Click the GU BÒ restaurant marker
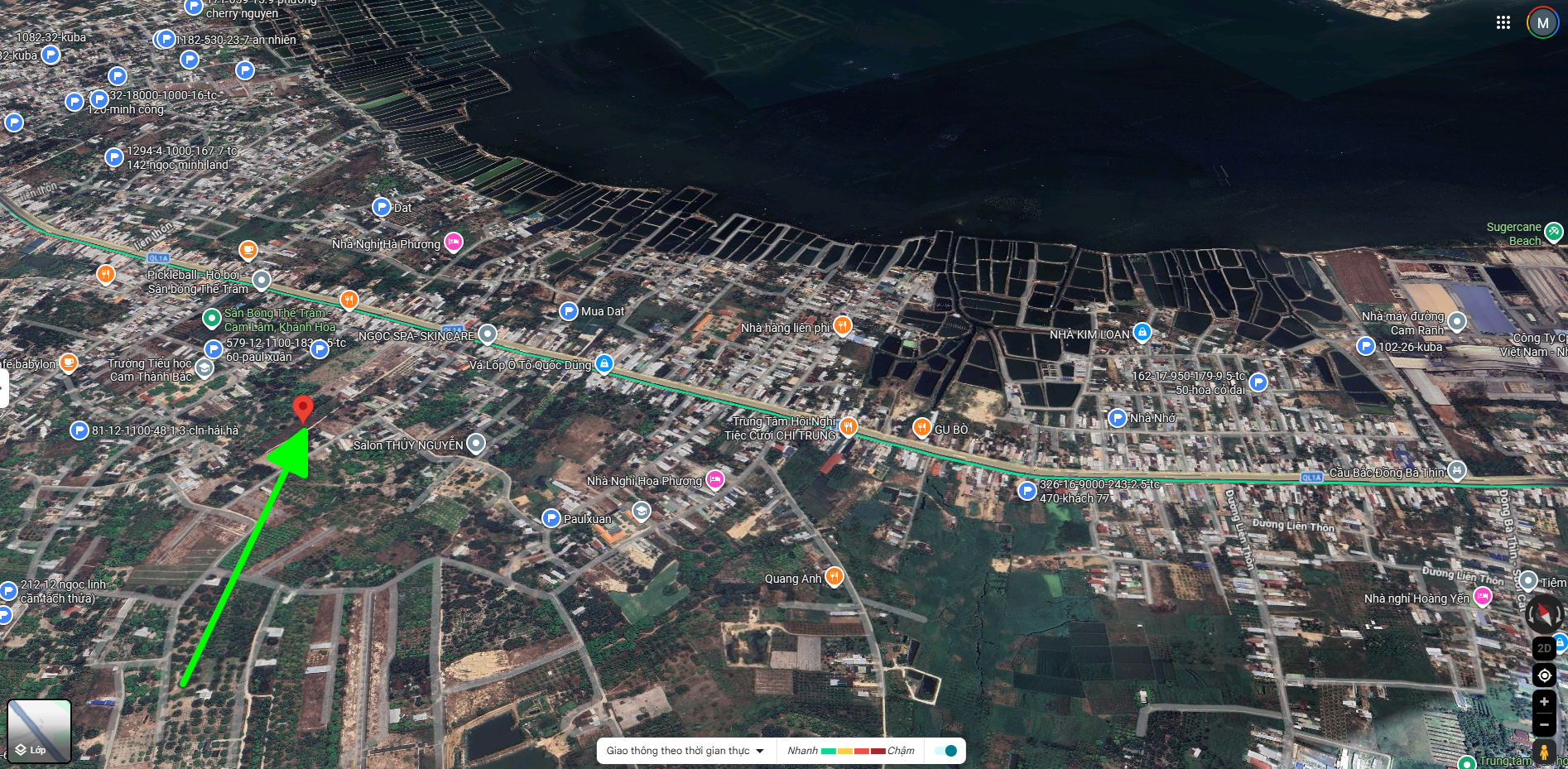Viewport: 1568px width, 769px height. pos(921,428)
